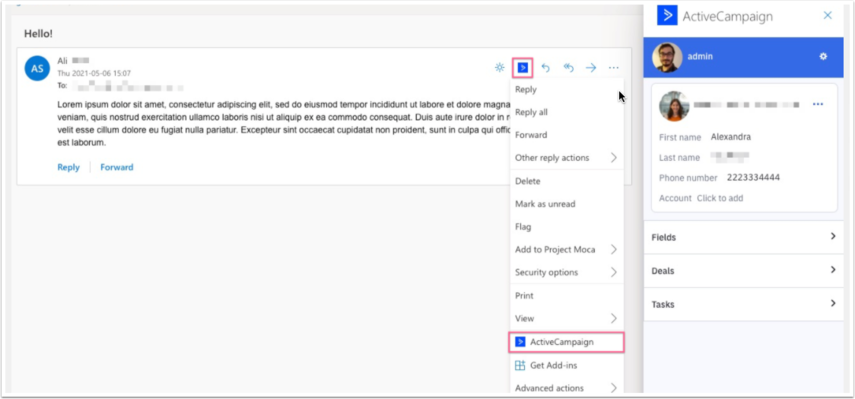
Task: Select Reply all from the context menu
Action: [567, 112]
